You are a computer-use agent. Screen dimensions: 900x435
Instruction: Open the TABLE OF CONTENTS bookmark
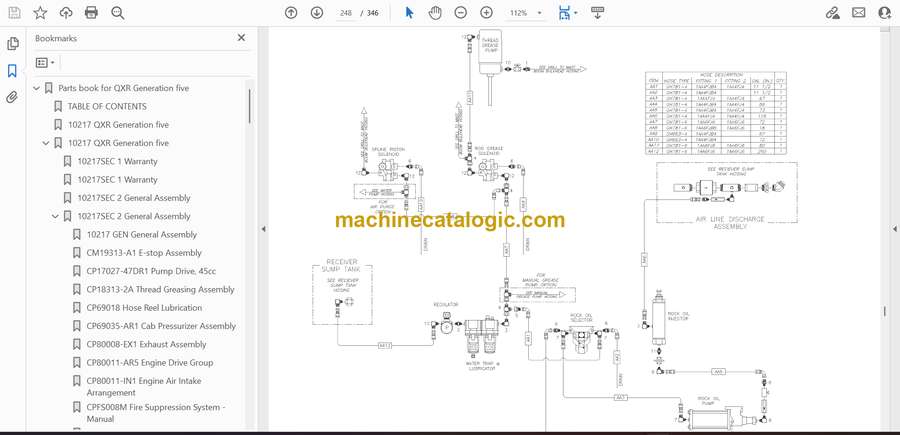106,106
